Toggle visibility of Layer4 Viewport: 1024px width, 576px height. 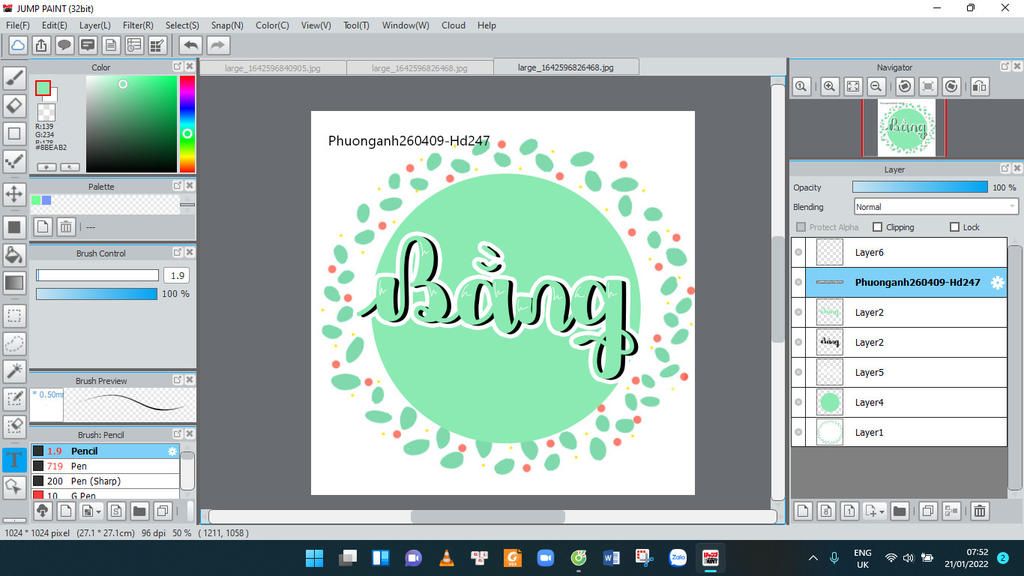tap(798, 402)
